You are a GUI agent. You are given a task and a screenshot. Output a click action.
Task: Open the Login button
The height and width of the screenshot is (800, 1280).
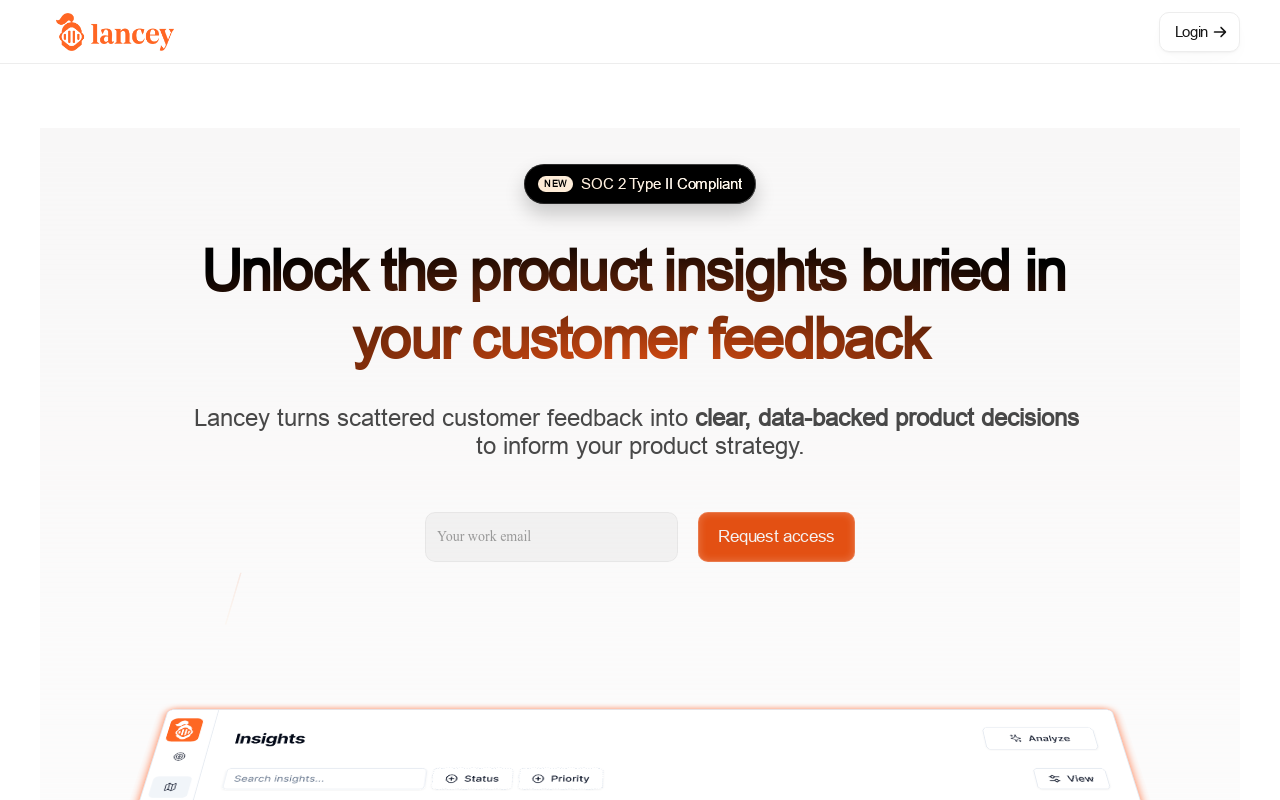1199,32
